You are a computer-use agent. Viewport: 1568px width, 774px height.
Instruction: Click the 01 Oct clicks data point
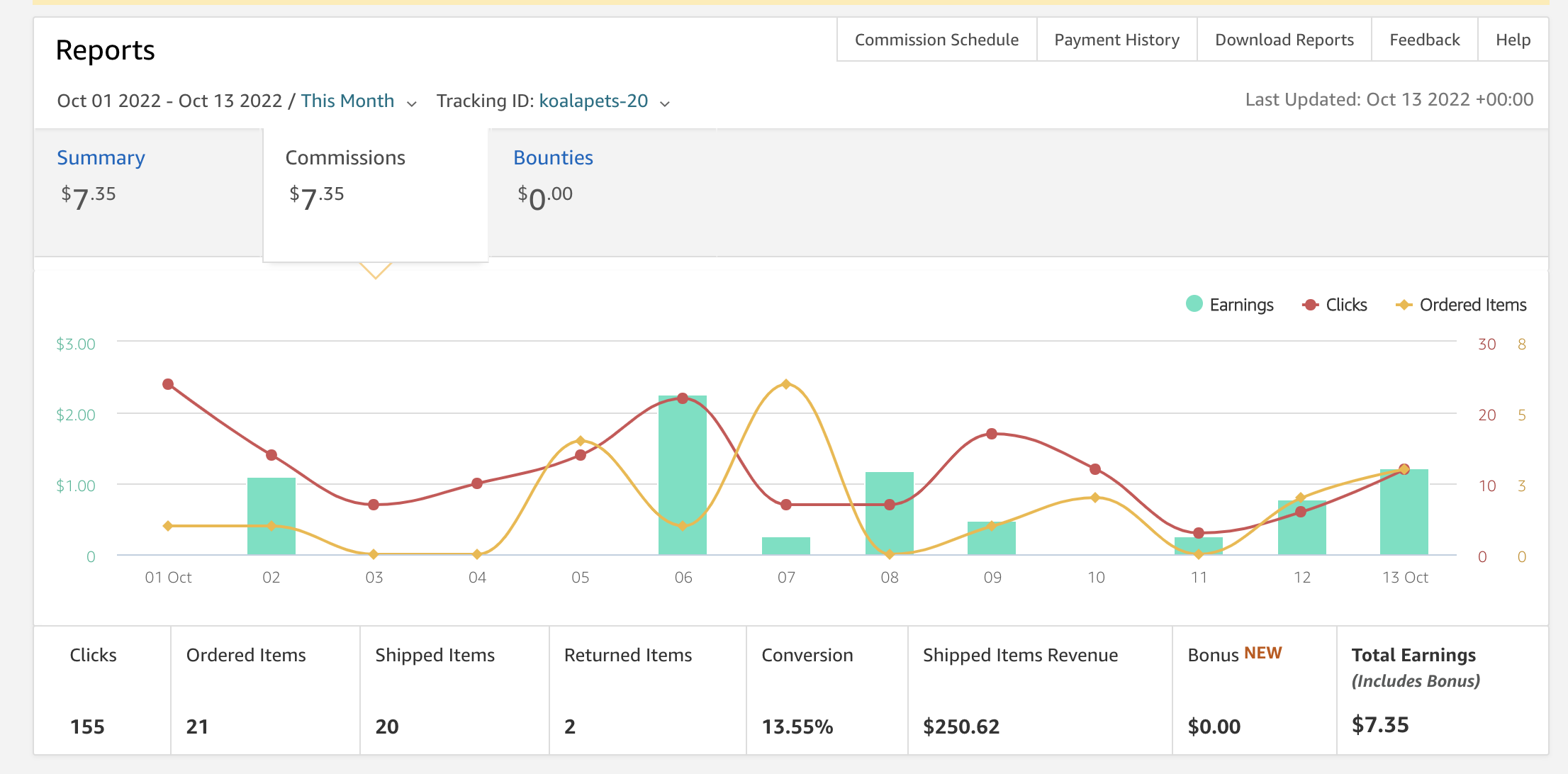(168, 384)
